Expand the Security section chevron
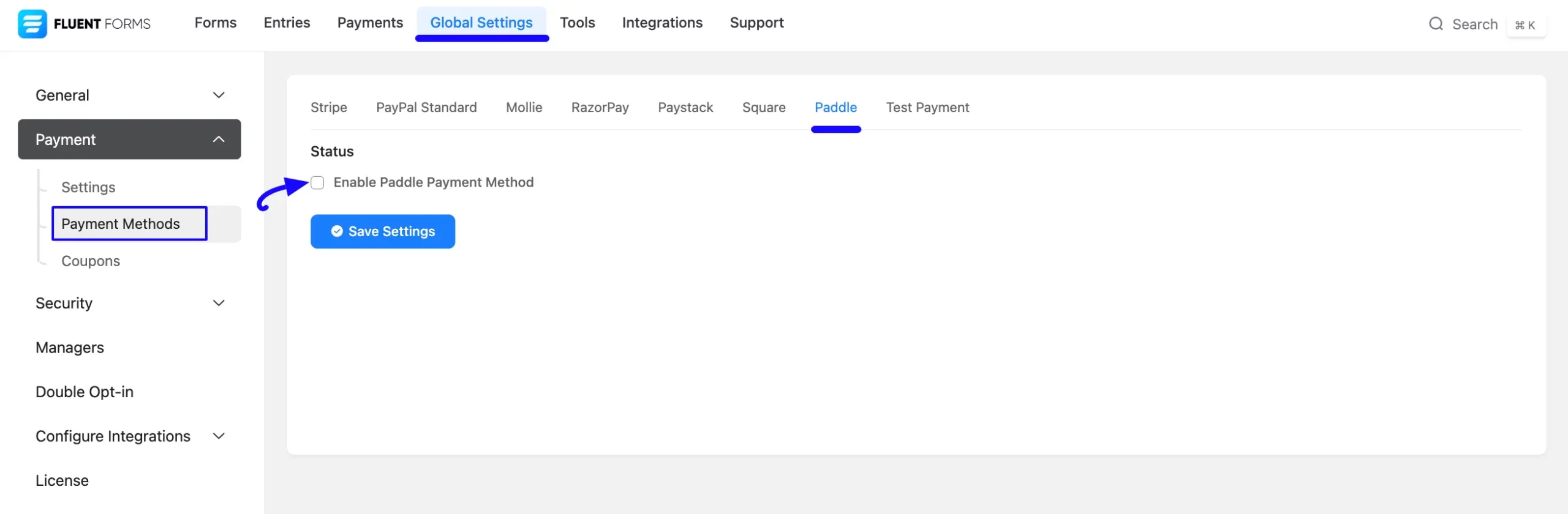 coord(219,303)
